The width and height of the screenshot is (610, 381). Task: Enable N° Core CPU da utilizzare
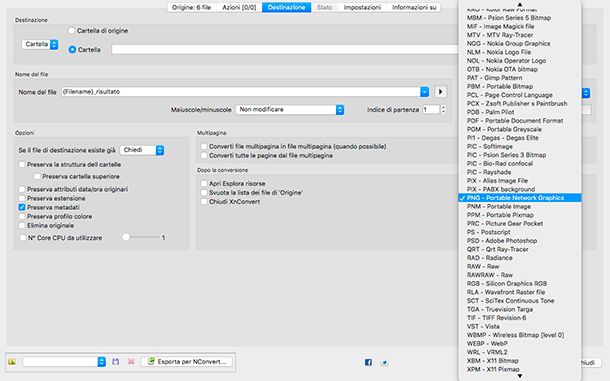(23, 237)
